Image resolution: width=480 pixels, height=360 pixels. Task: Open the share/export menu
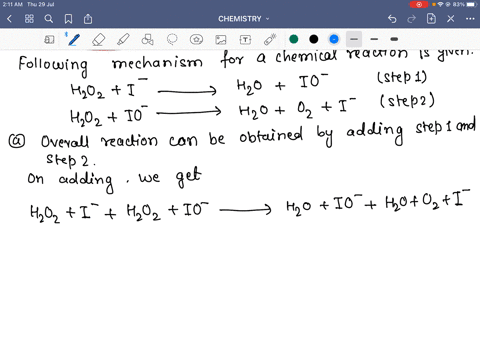(x=88, y=19)
